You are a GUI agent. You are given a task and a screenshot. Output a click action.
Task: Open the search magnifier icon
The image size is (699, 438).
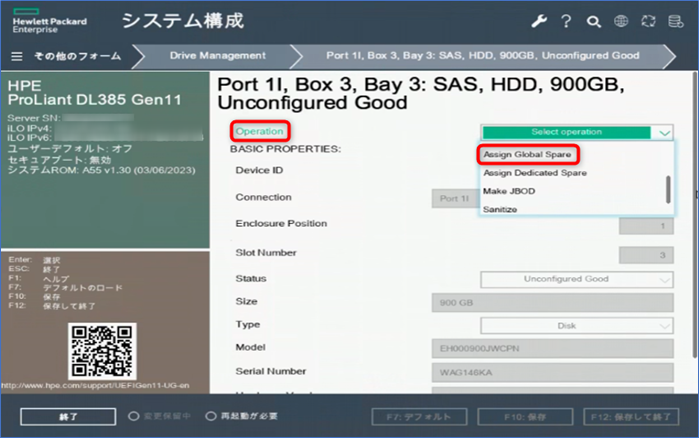593,21
